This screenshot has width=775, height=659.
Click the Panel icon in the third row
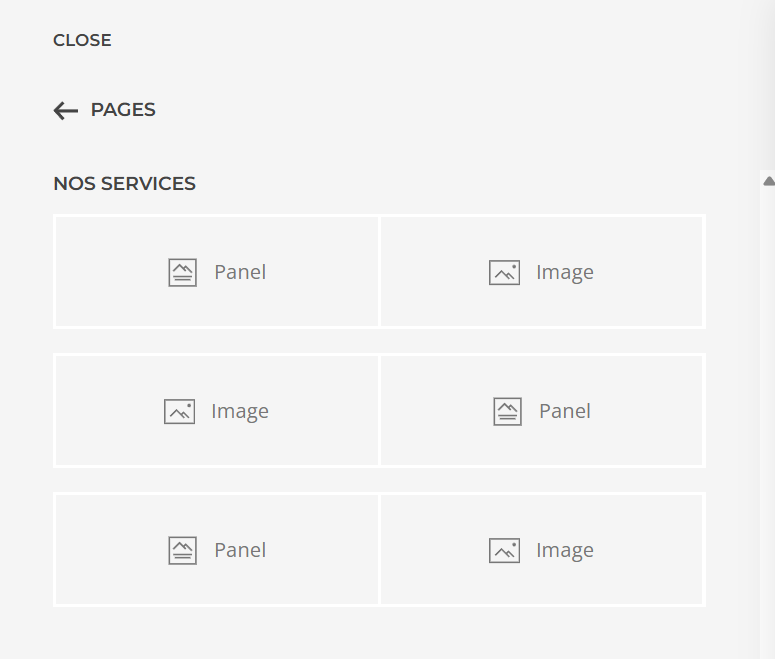pos(182,550)
